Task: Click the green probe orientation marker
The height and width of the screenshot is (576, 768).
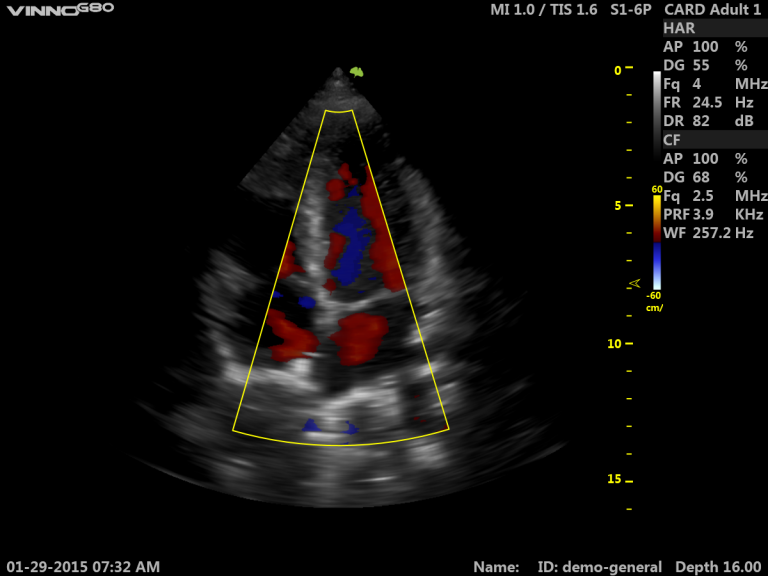Action: [x=357, y=72]
